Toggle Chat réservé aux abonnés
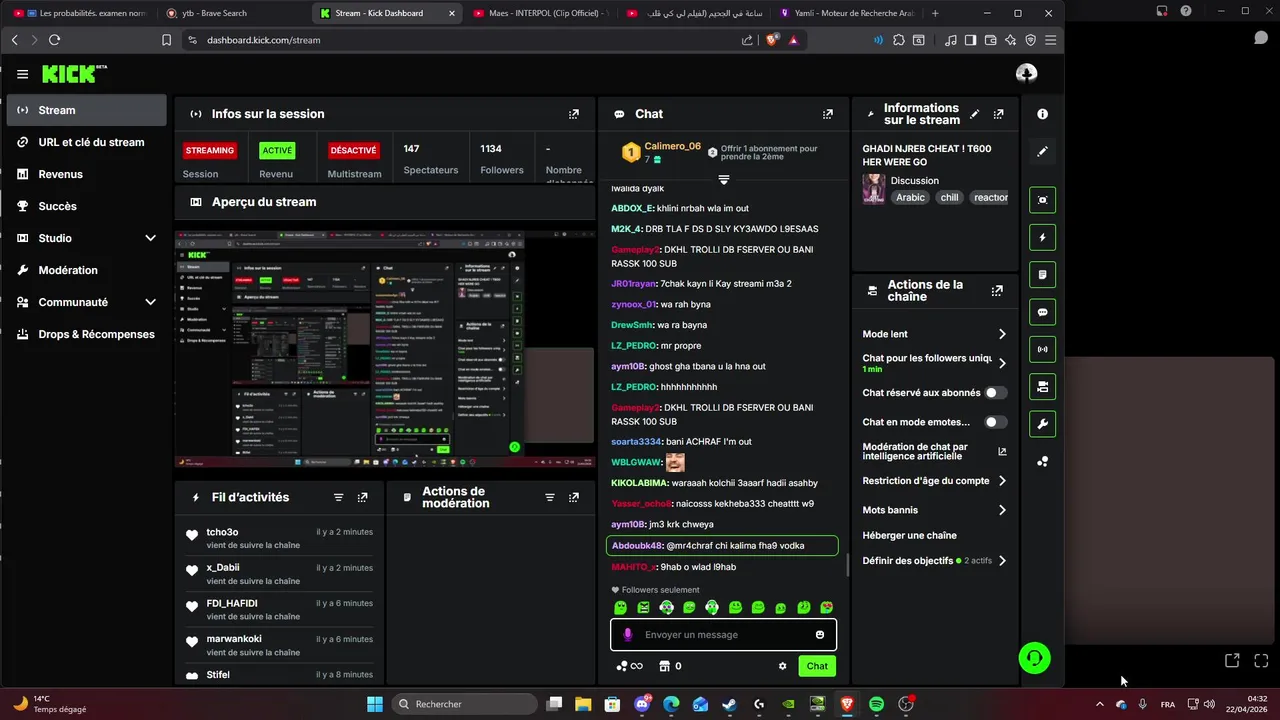Image resolution: width=1280 pixels, height=720 pixels. click(996, 393)
